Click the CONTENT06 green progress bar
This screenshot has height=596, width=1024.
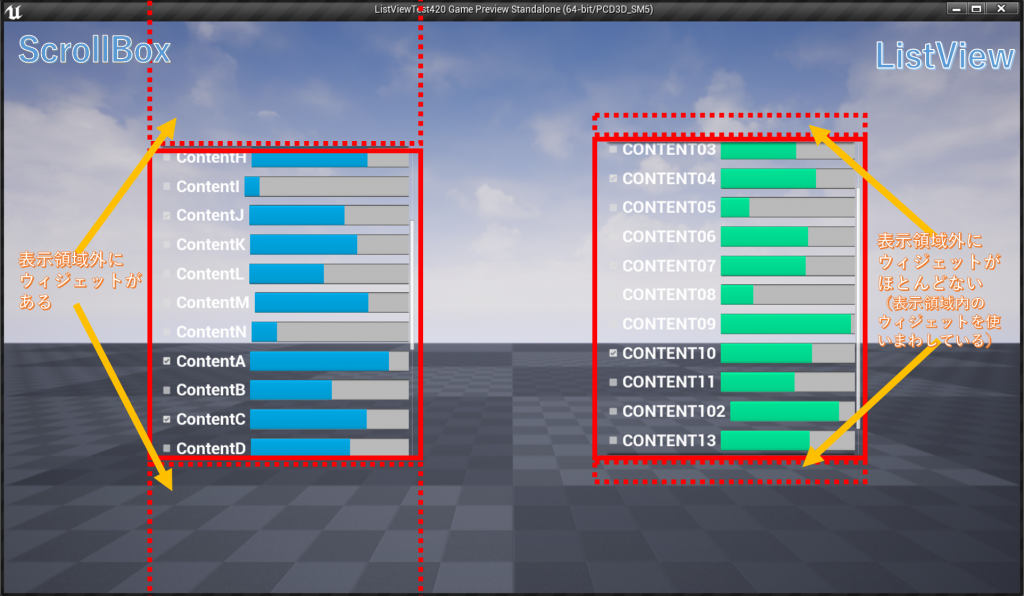click(788, 236)
